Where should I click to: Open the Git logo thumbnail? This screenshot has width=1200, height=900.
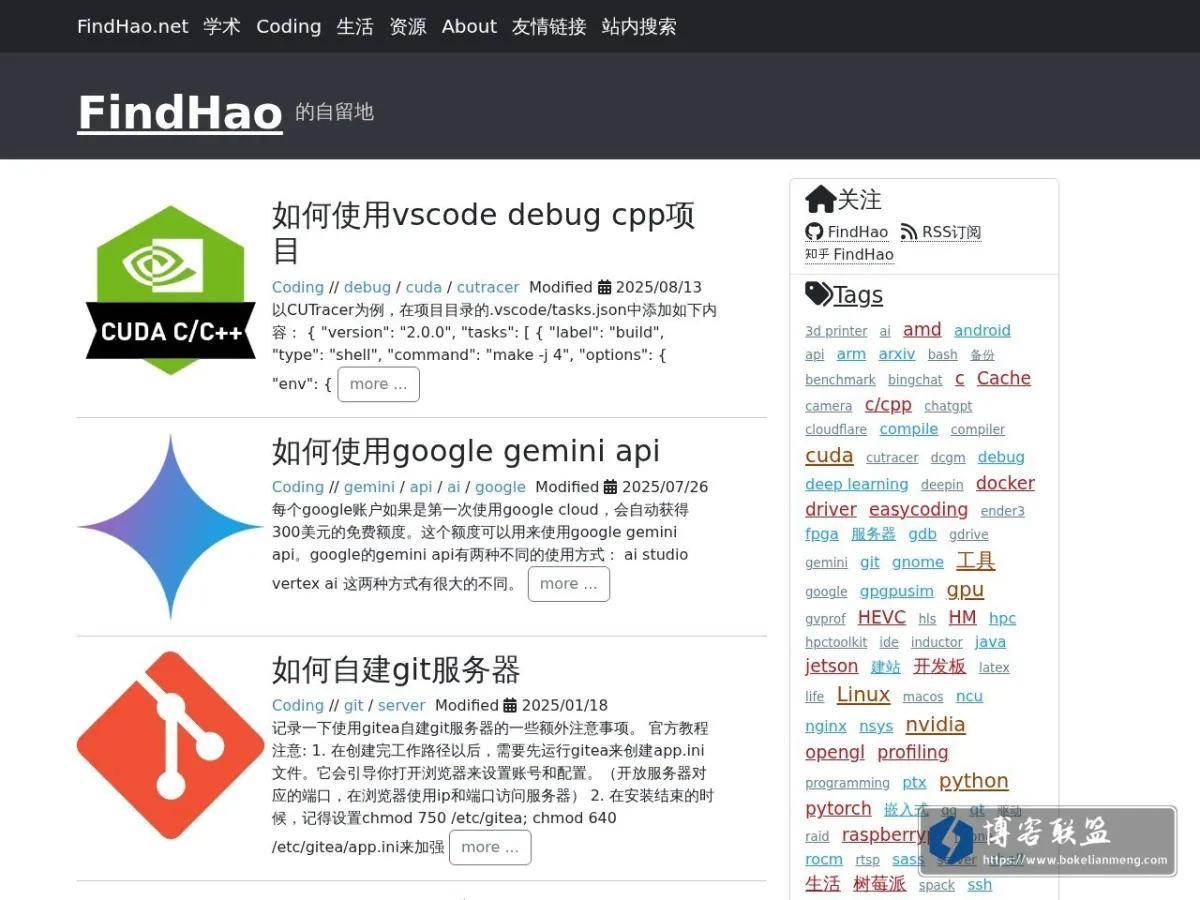click(x=170, y=745)
